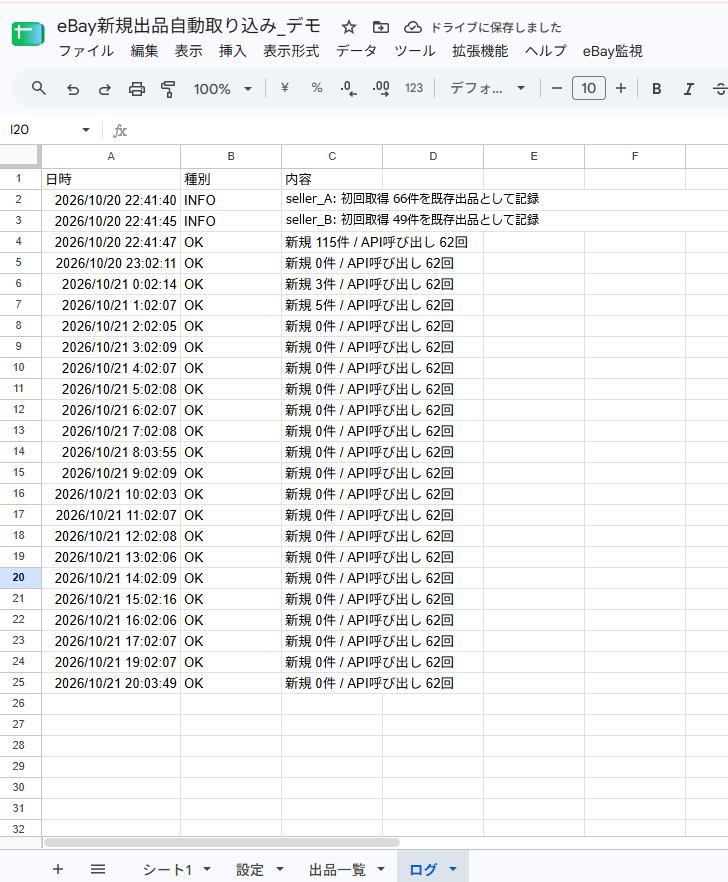728x882 pixels.
Task: Click cell with 種別 header
Action: pos(231,179)
